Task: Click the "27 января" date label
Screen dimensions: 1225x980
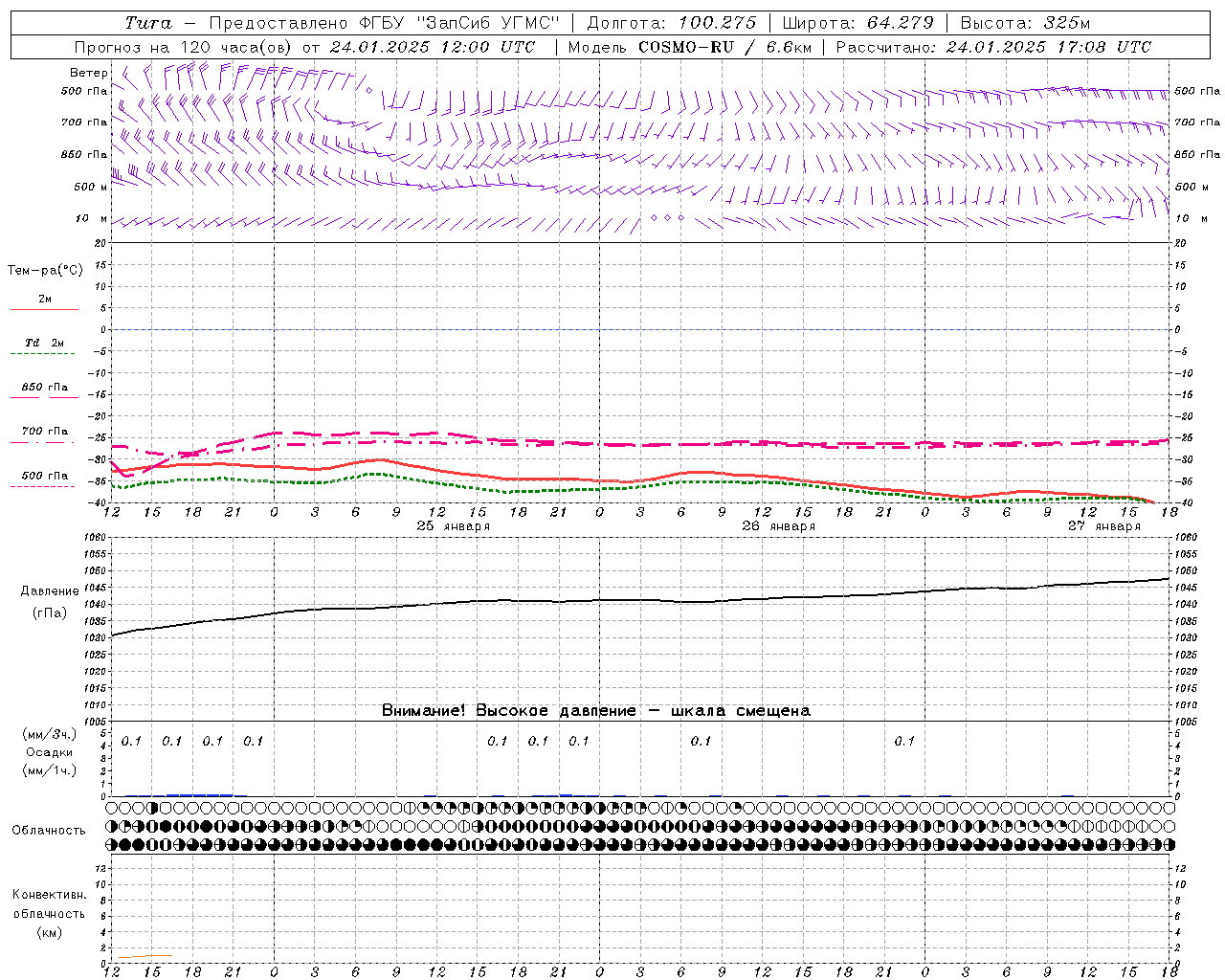Action: click(1104, 526)
